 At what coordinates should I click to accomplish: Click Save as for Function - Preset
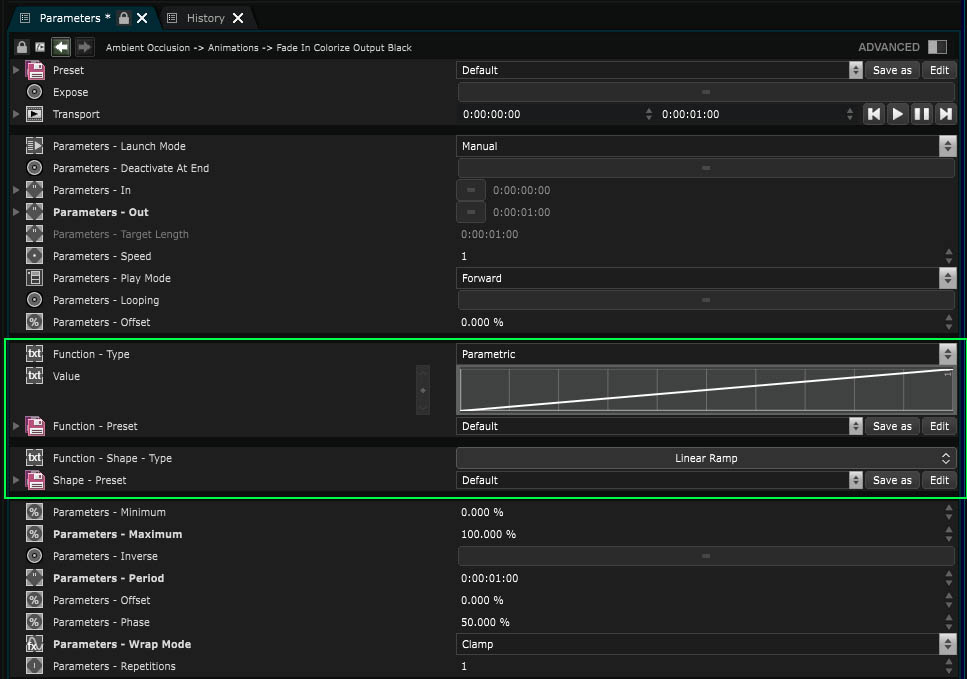click(x=892, y=426)
